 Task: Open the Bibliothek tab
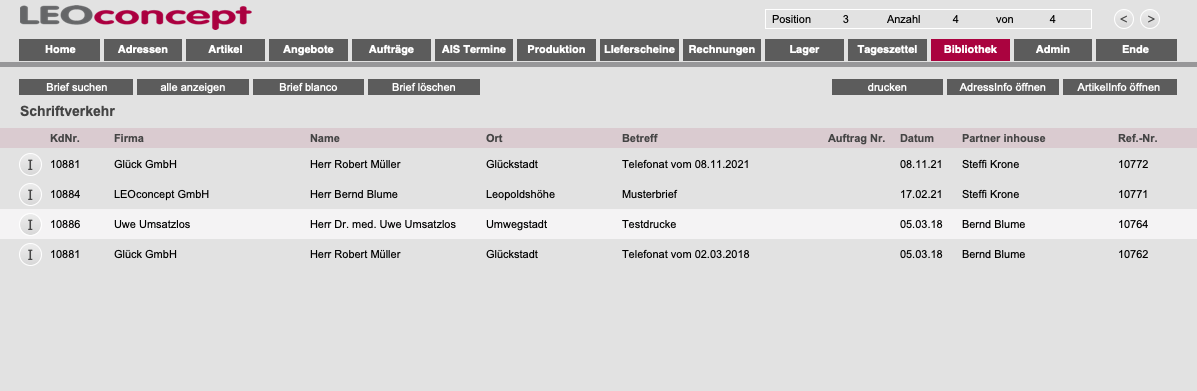point(970,50)
